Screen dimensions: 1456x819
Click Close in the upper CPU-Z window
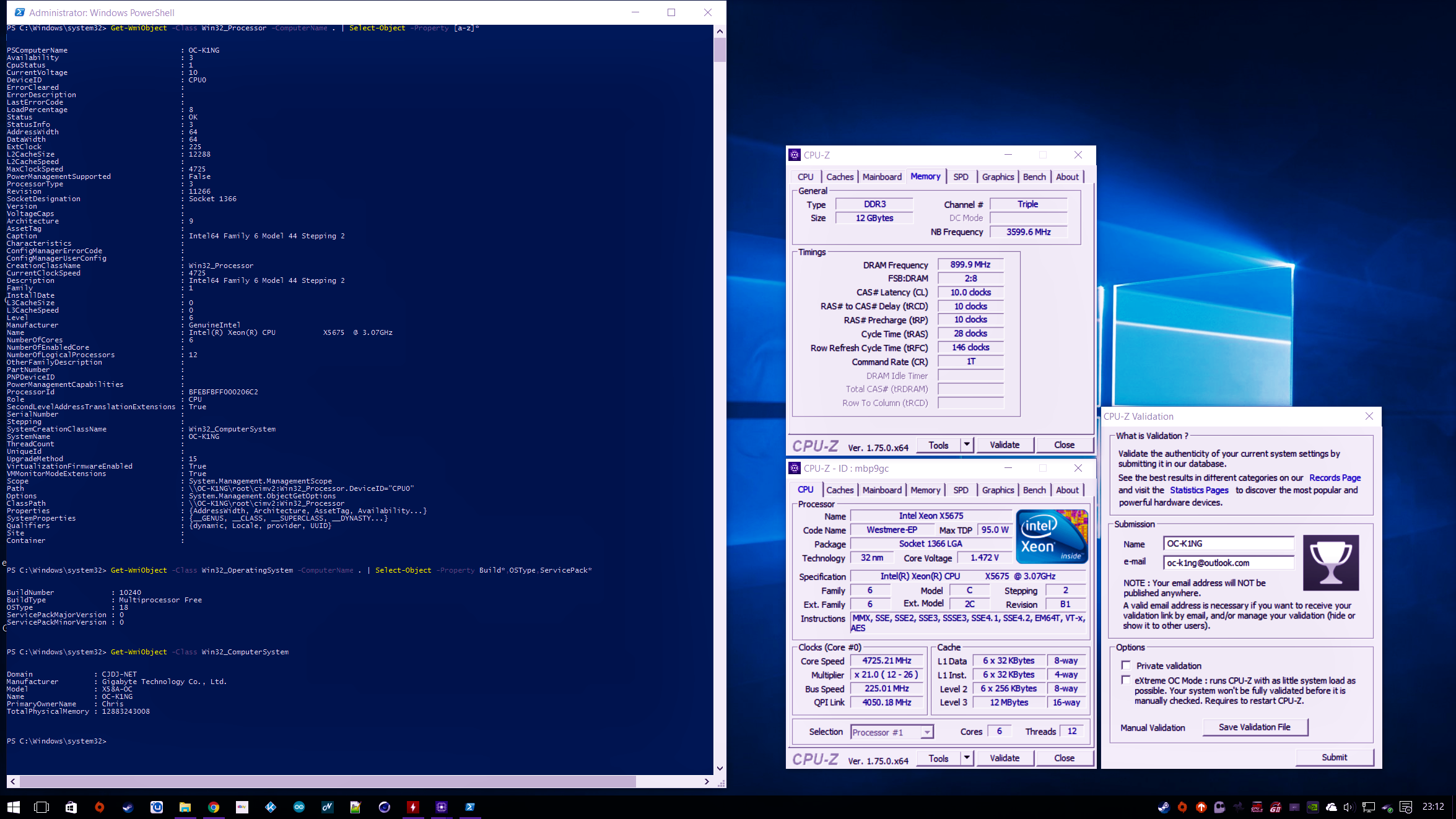click(1064, 445)
